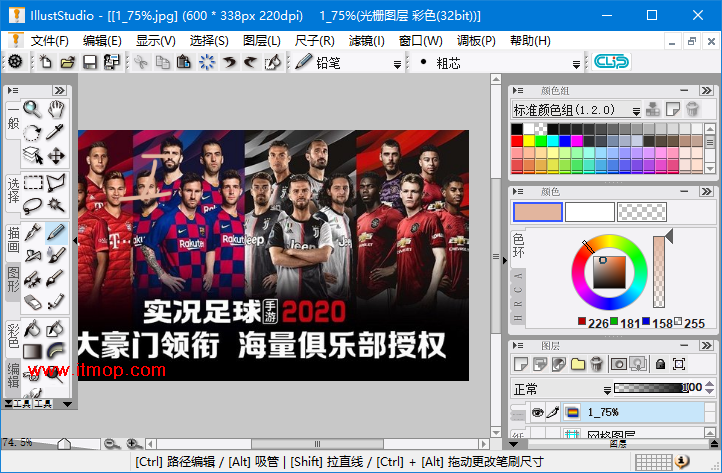Select the paint bucket fill tool

click(32, 329)
